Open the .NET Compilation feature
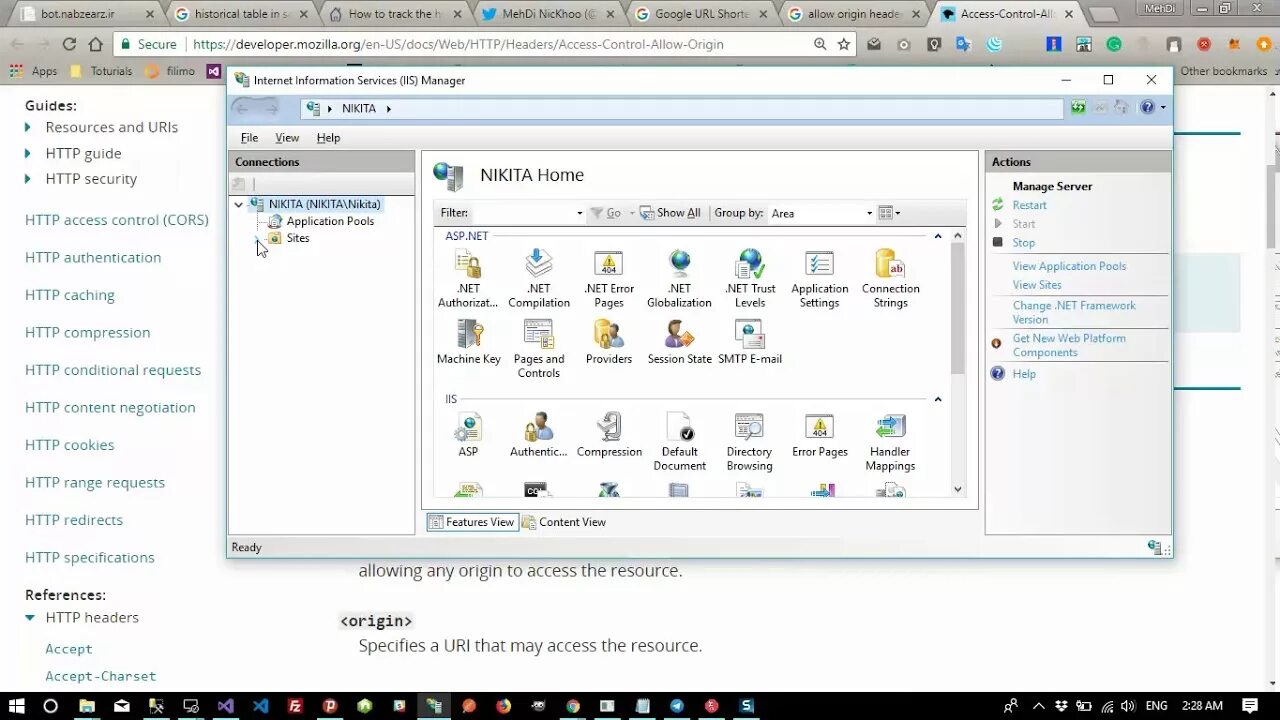The image size is (1280, 720). (538, 279)
